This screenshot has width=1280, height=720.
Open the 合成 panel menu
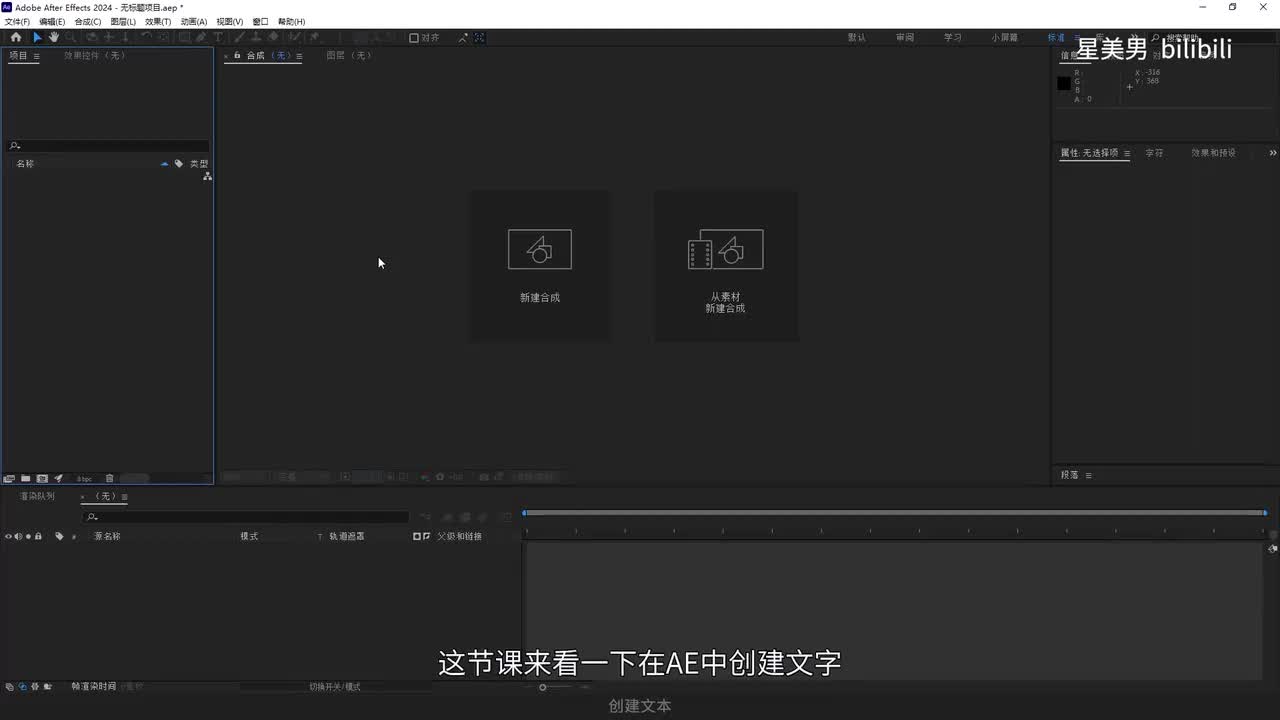click(x=298, y=55)
